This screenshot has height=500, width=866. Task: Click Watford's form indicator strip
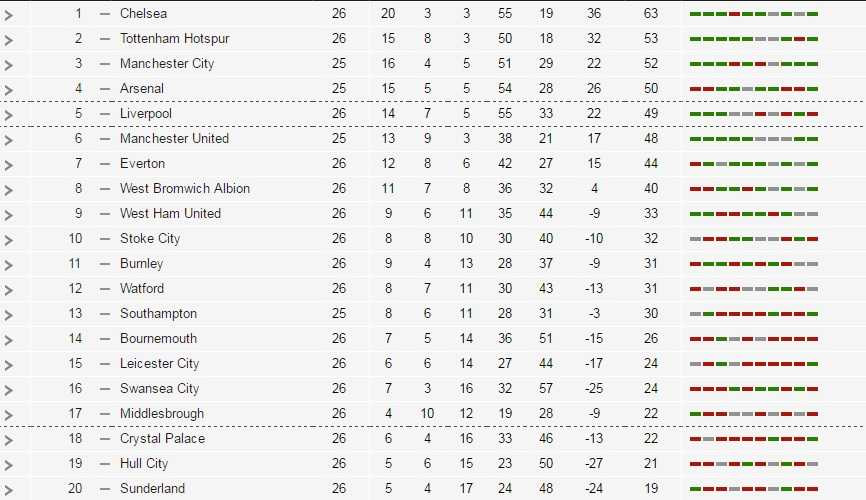[x=754, y=289]
